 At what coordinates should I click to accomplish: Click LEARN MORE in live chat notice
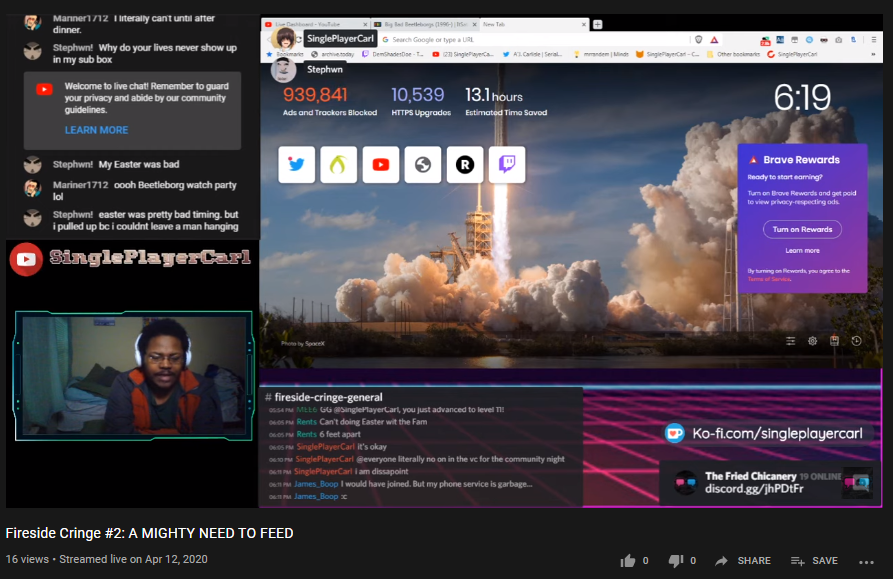coord(96,130)
